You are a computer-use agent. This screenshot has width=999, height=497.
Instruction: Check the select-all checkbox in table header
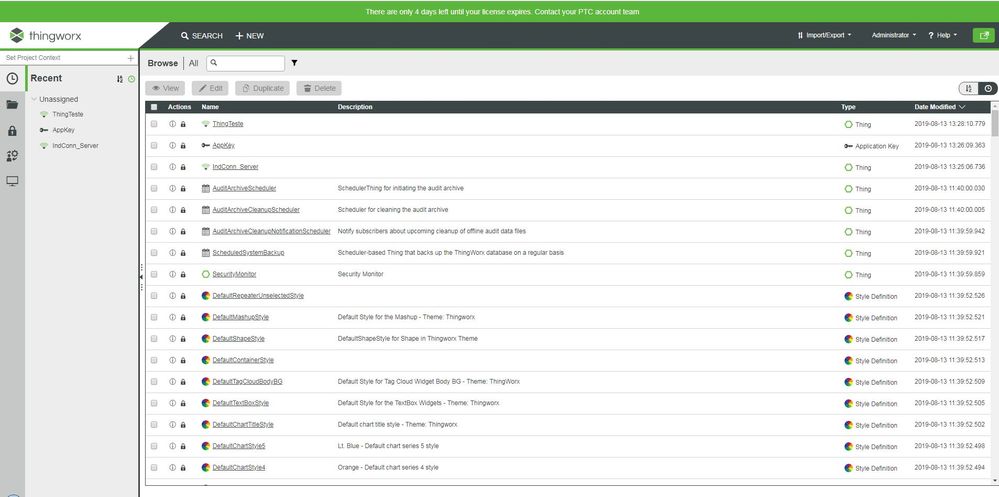click(x=154, y=107)
